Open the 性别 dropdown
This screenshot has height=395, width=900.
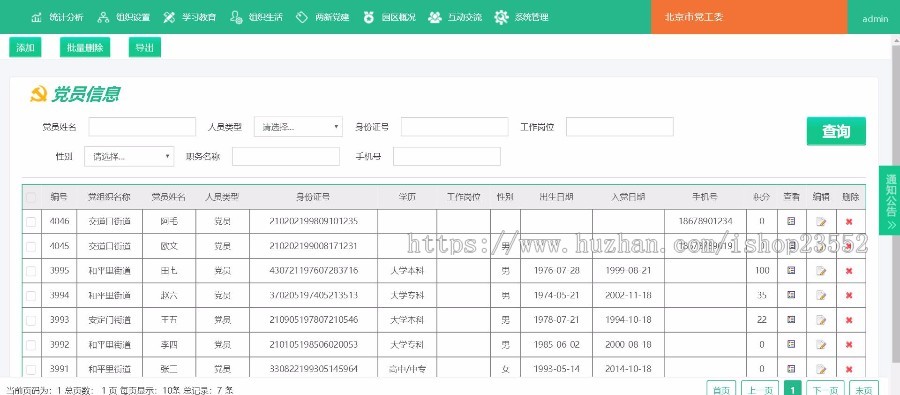click(129, 156)
